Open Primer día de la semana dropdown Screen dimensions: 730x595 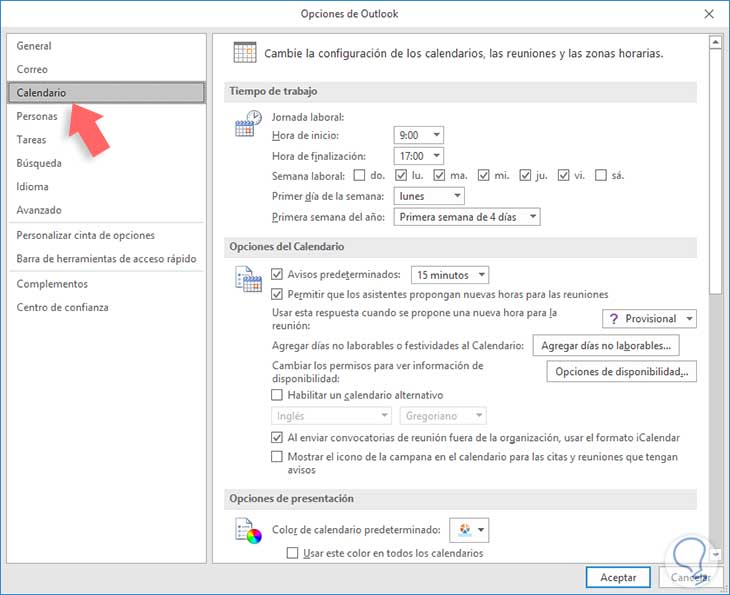pyautogui.click(x=429, y=196)
